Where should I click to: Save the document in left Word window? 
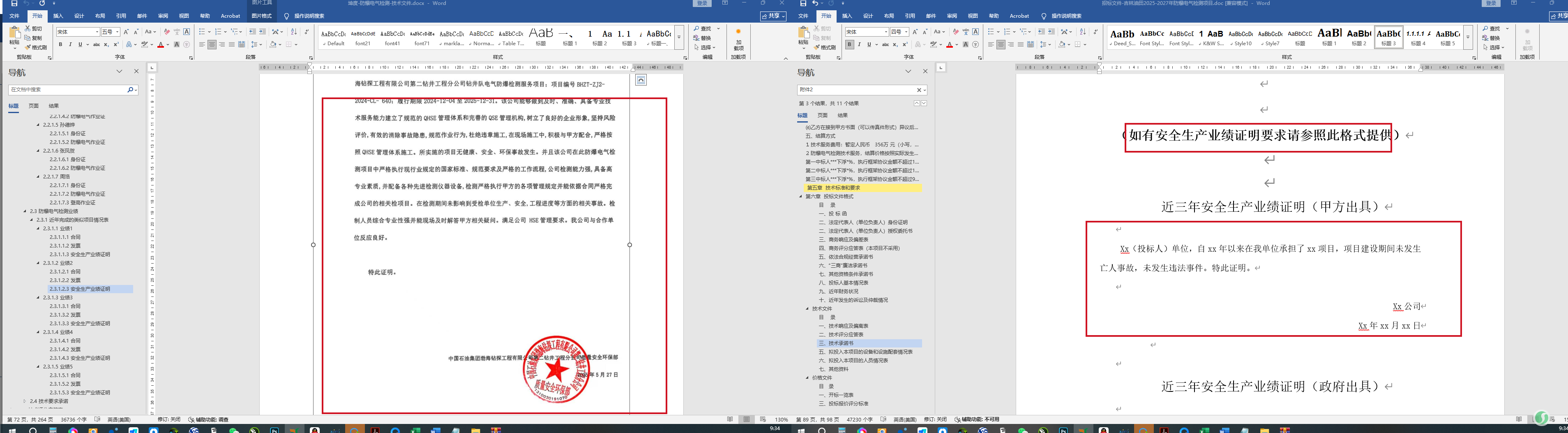click(x=14, y=4)
